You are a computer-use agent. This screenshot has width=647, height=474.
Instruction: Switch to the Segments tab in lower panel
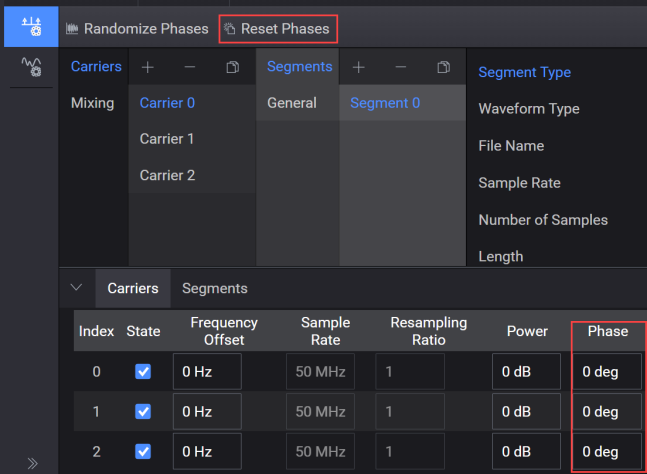tap(215, 288)
